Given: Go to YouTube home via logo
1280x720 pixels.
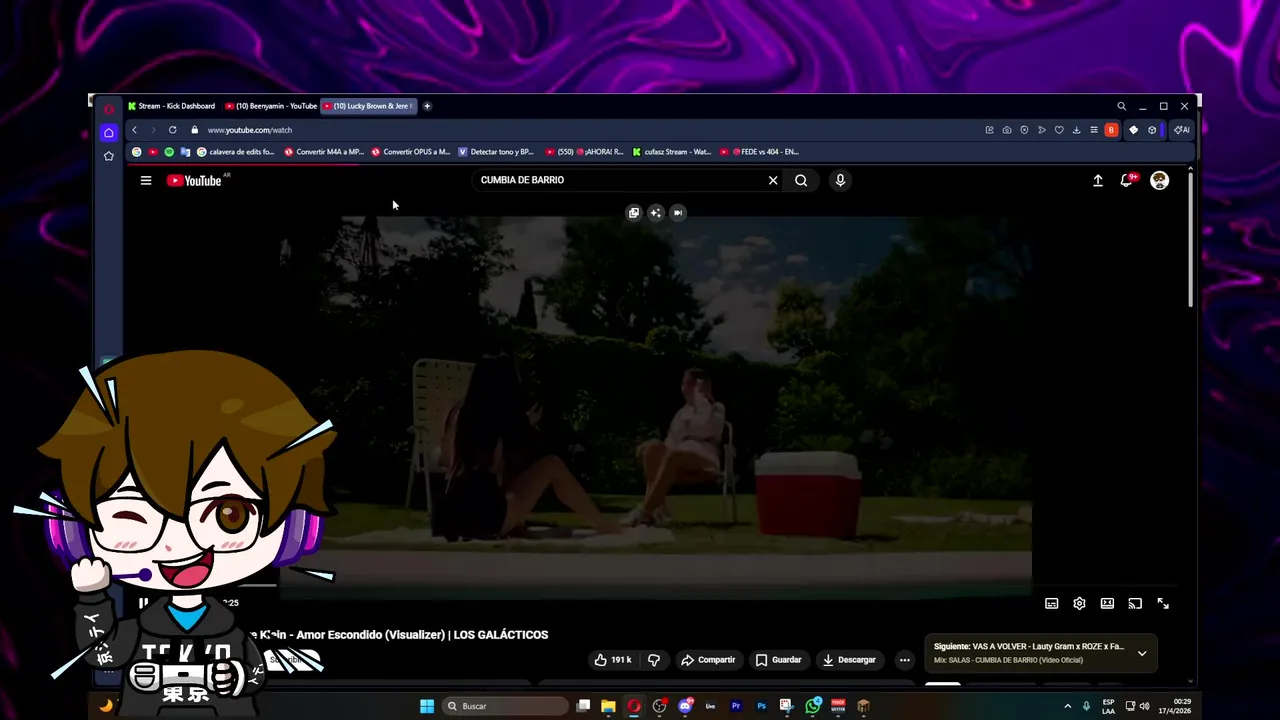Looking at the screenshot, I should point(194,180).
